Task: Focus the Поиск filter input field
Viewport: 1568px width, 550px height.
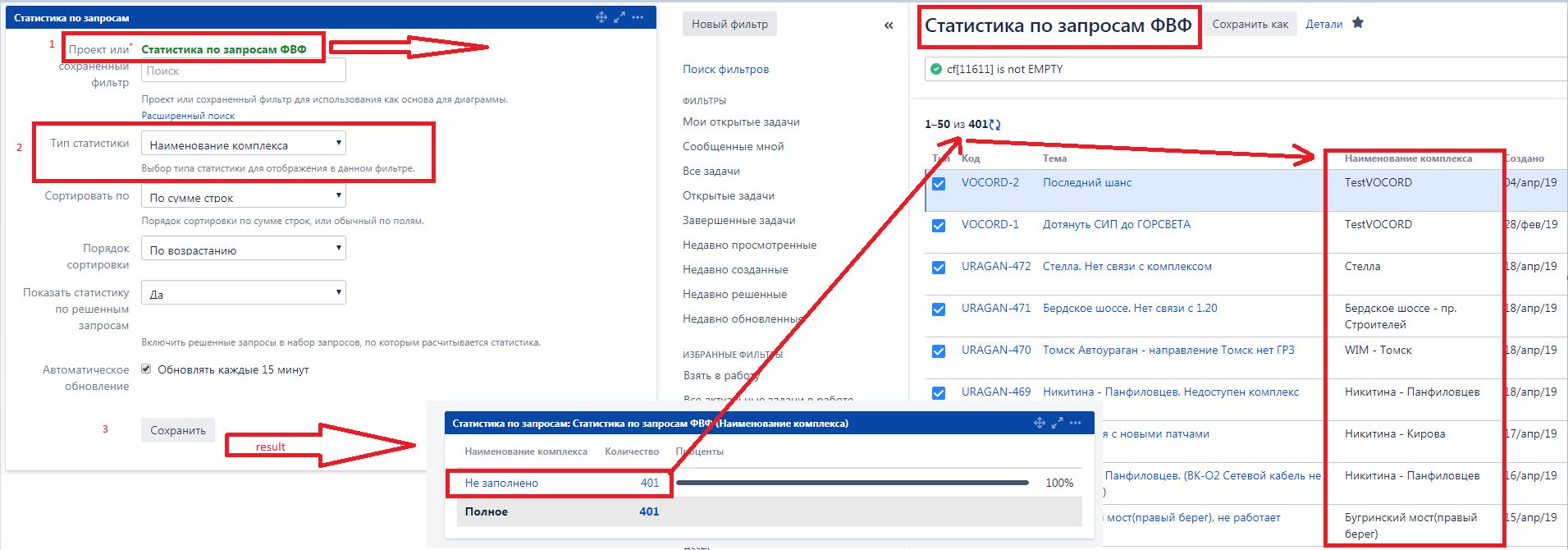Action: click(x=244, y=71)
